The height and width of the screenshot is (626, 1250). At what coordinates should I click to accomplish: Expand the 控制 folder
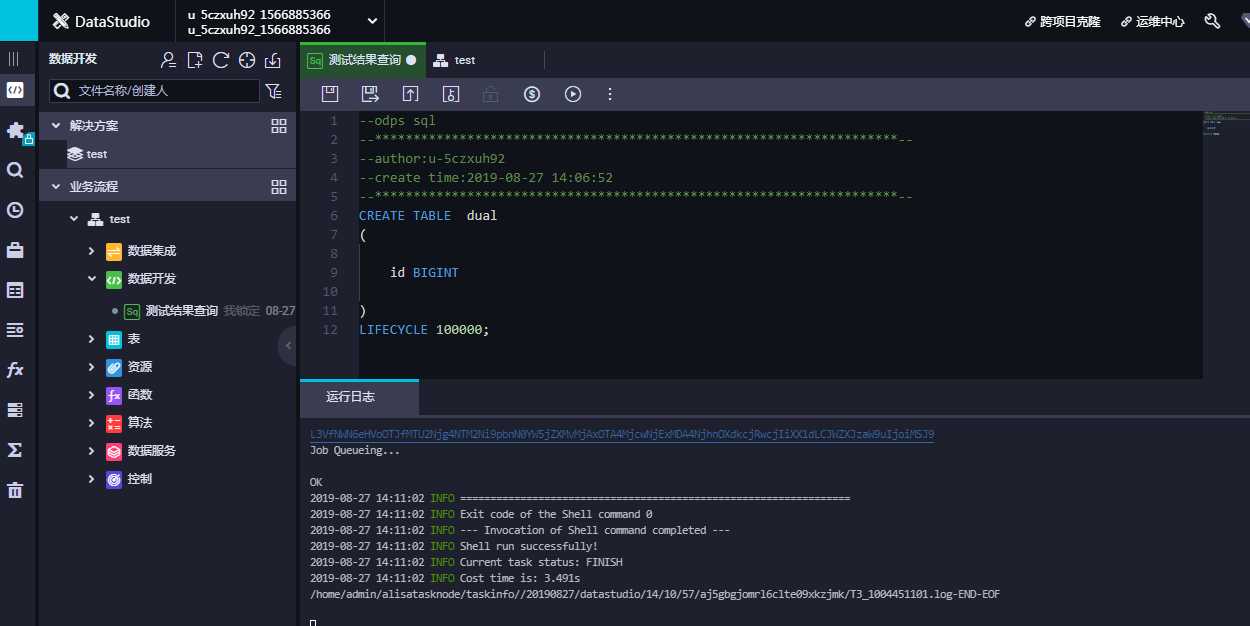pos(92,479)
